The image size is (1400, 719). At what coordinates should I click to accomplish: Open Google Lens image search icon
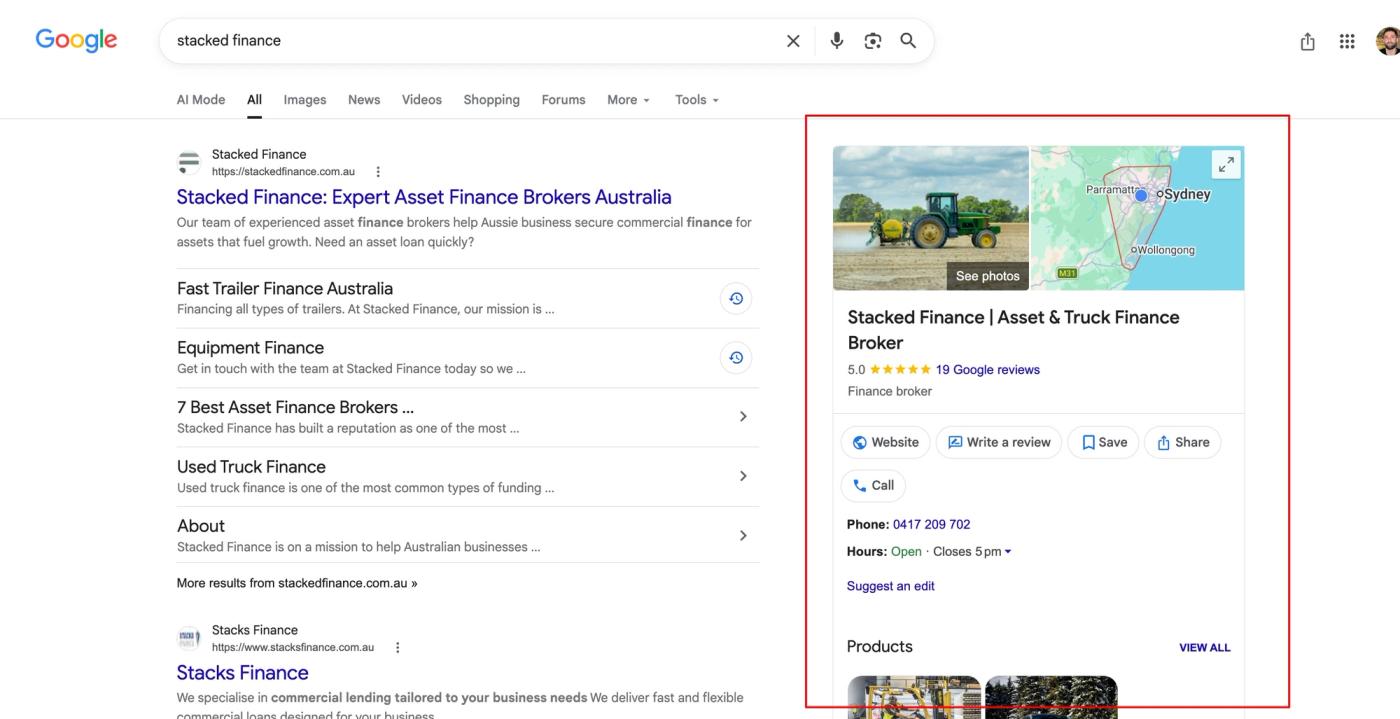873,41
